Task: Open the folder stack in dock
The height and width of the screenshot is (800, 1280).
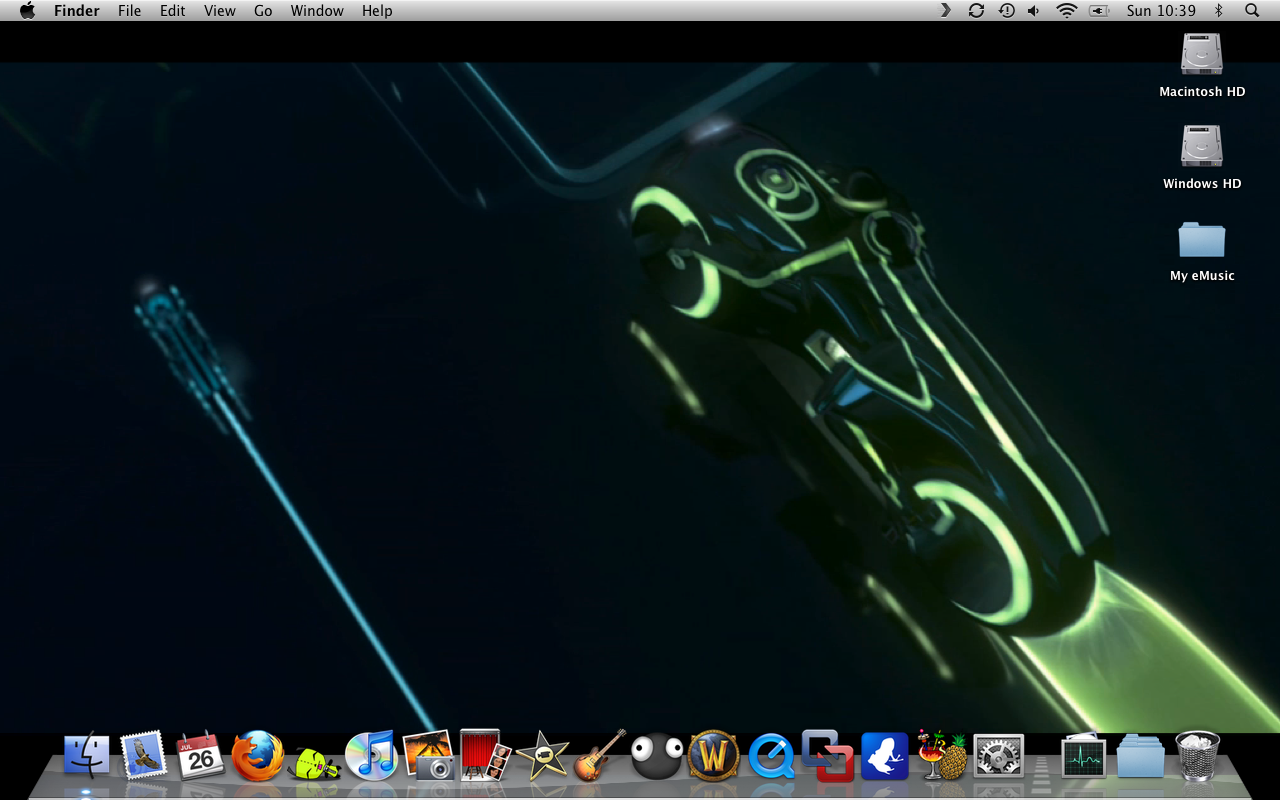Action: pyautogui.click(x=1140, y=756)
